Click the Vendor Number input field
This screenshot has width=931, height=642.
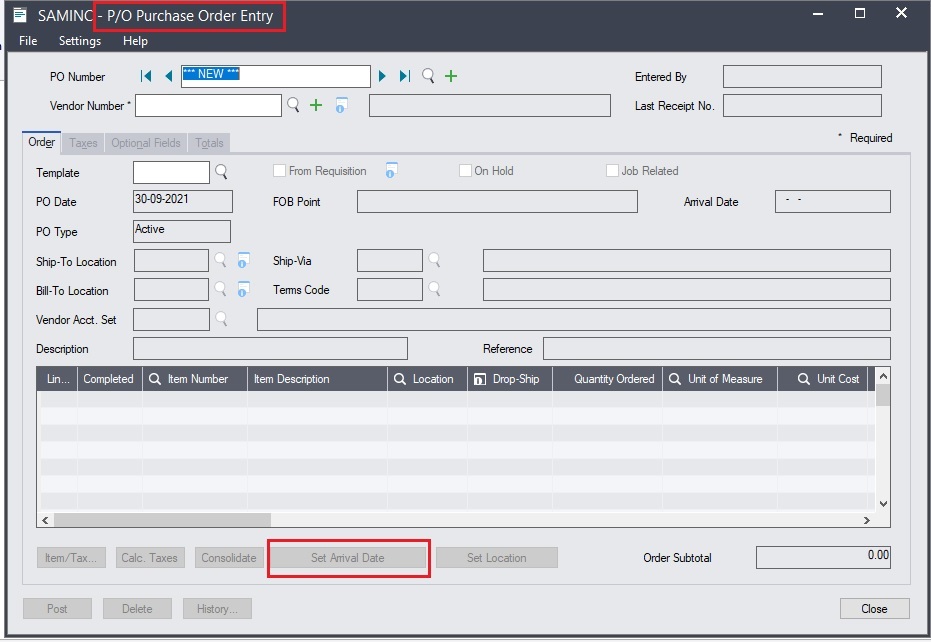pos(208,106)
